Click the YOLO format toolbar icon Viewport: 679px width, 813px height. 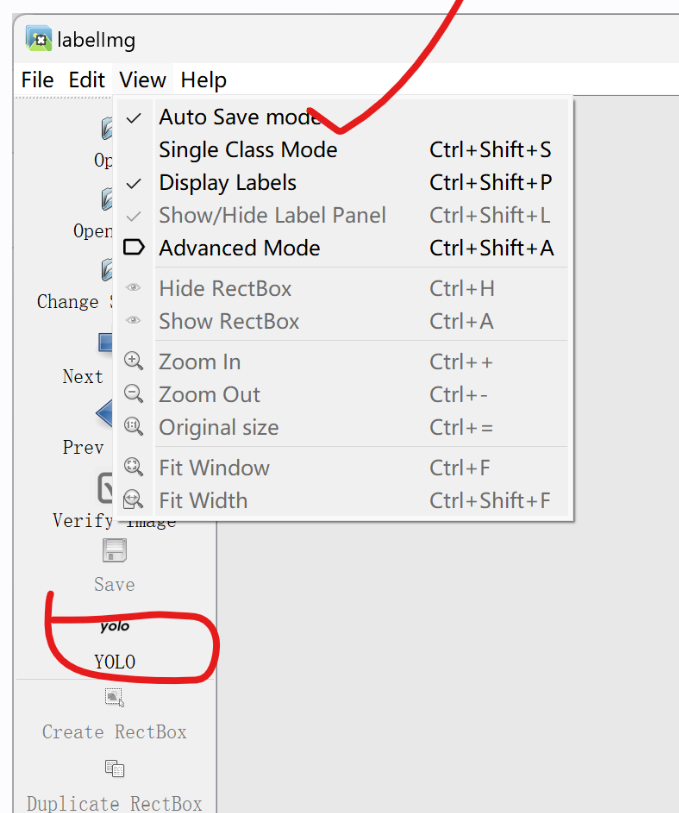coord(115,627)
